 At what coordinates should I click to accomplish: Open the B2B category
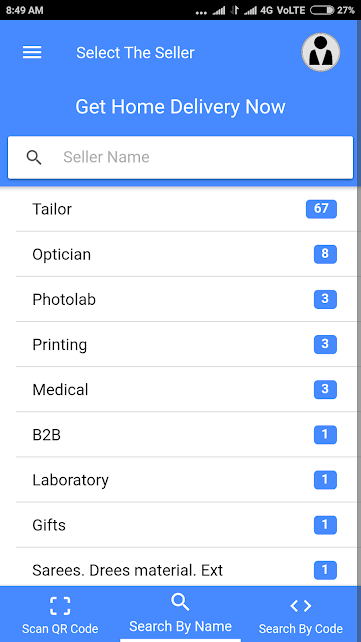coord(186,434)
